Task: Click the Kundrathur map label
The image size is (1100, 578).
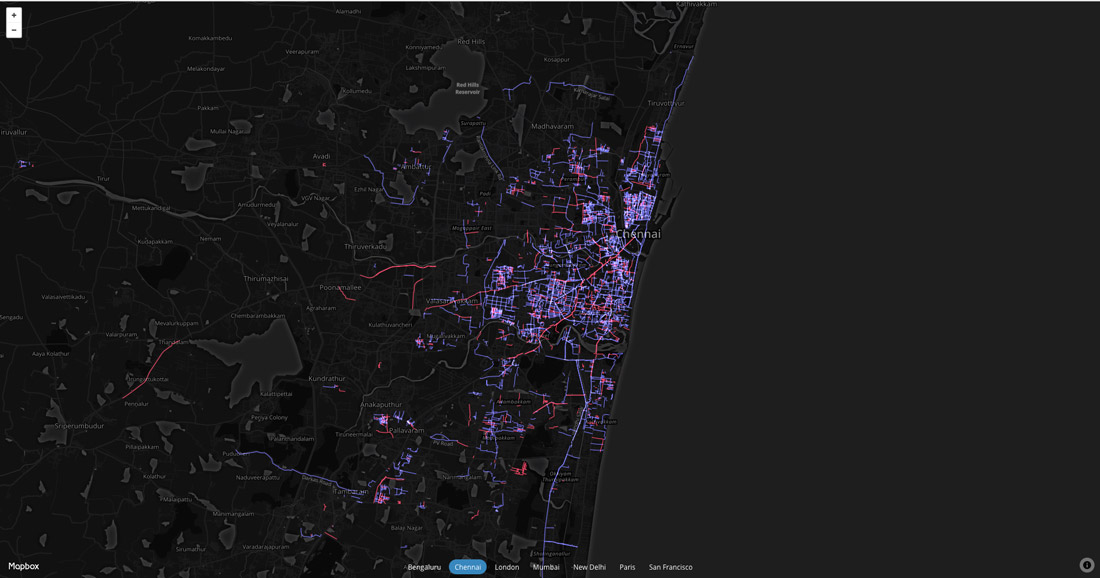Action: [x=327, y=379]
